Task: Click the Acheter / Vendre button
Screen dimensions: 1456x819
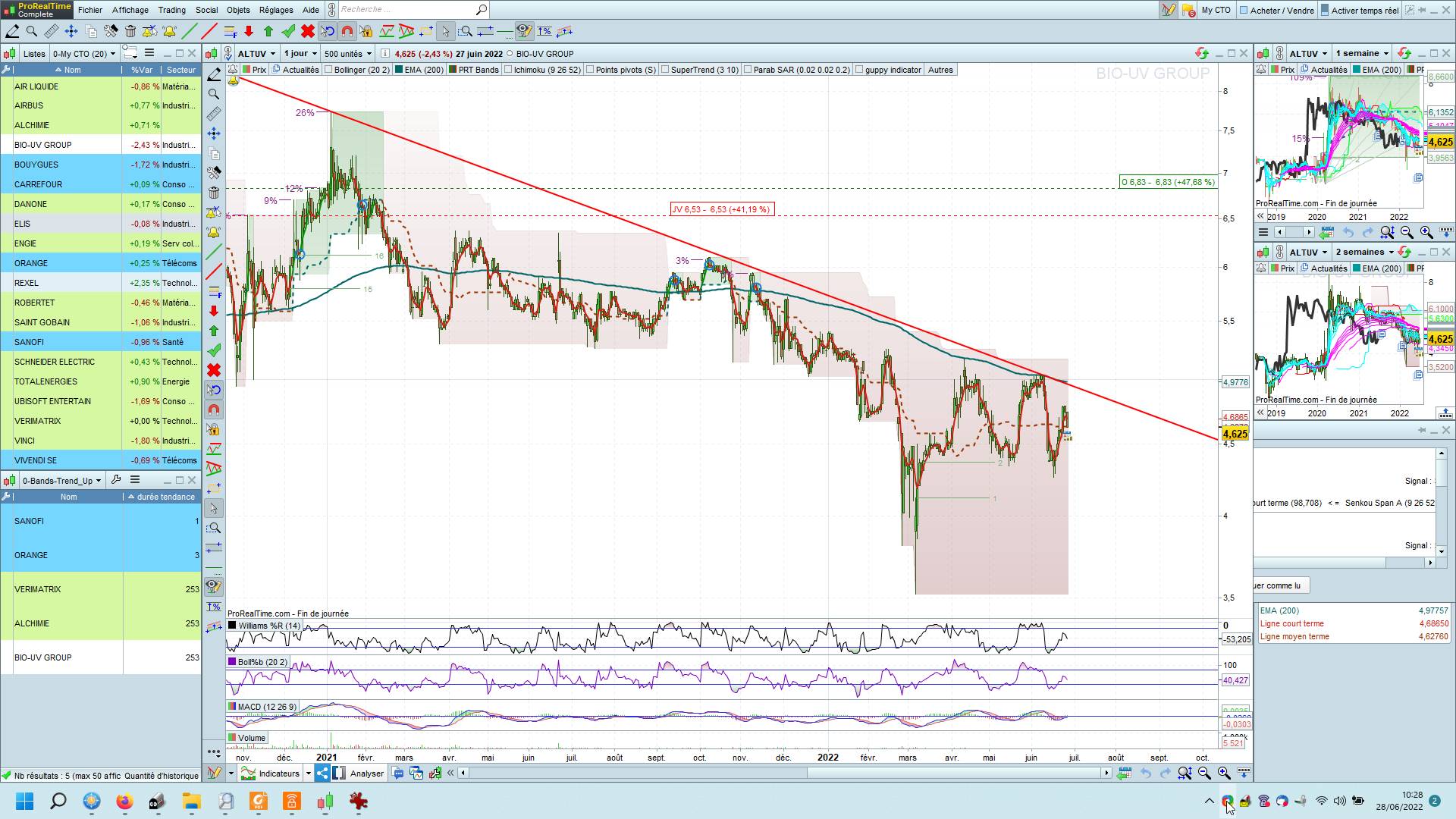Action: point(1276,10)
